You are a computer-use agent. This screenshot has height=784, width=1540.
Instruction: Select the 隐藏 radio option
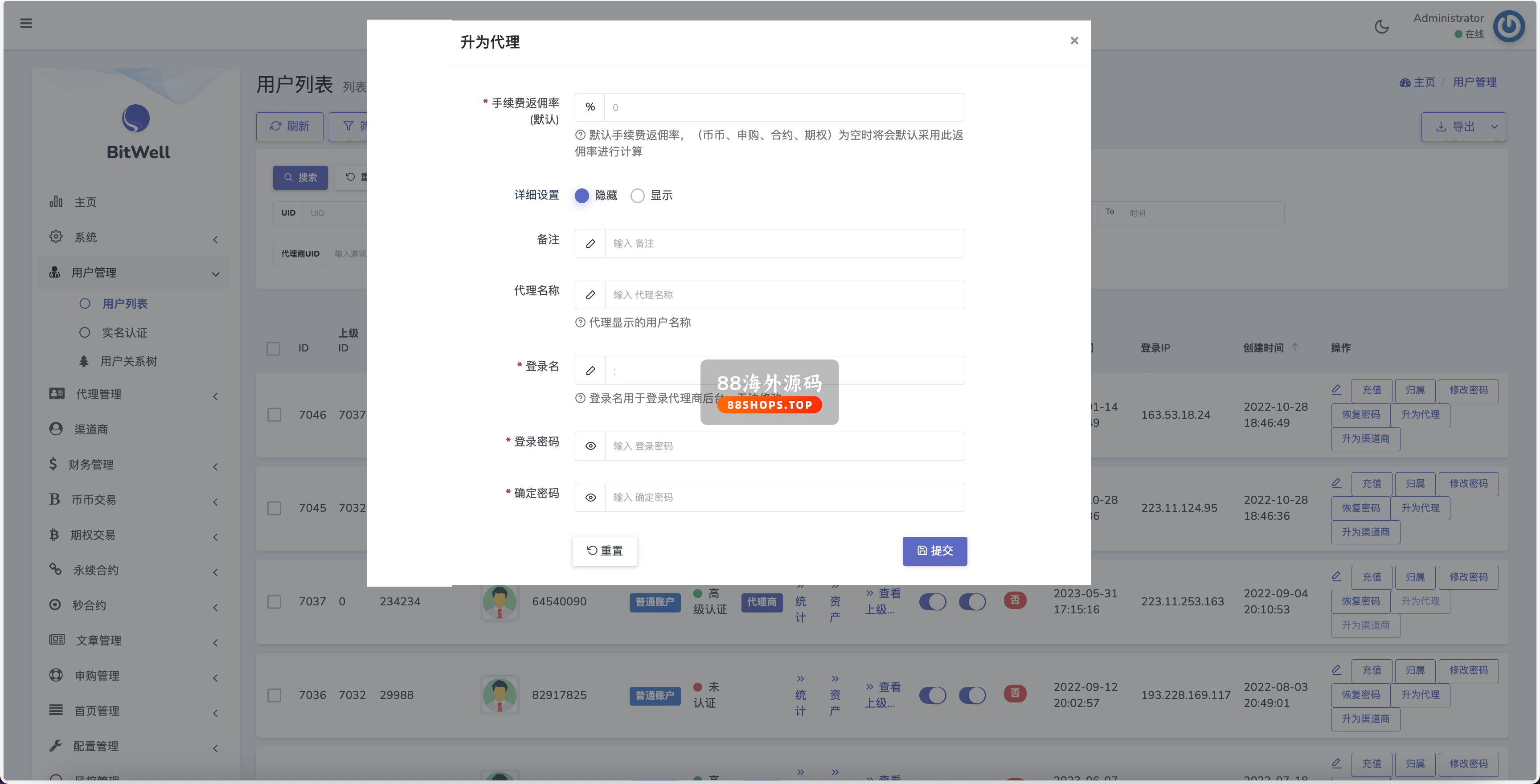(582, 196)
